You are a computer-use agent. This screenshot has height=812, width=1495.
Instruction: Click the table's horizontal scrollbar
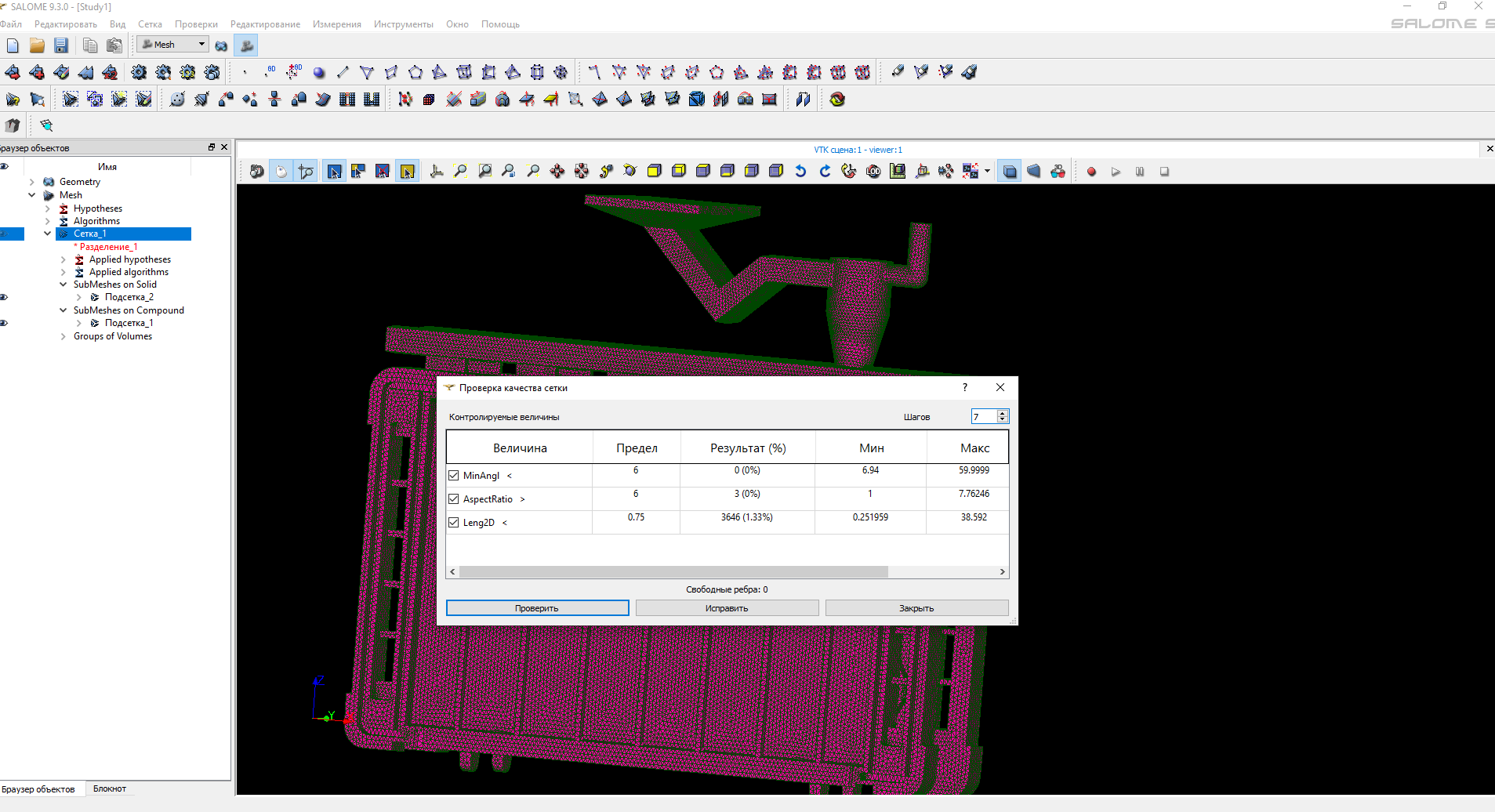[x=673, y=572]
